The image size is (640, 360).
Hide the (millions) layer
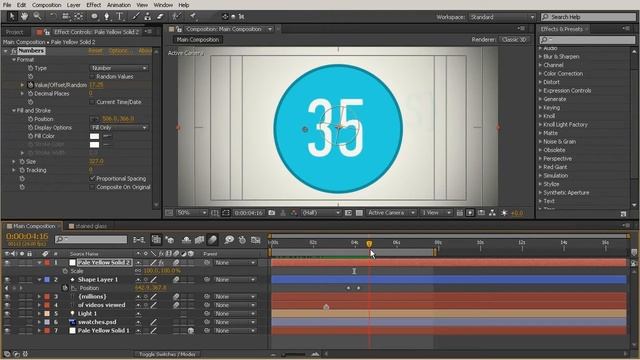tap(7, 297)
